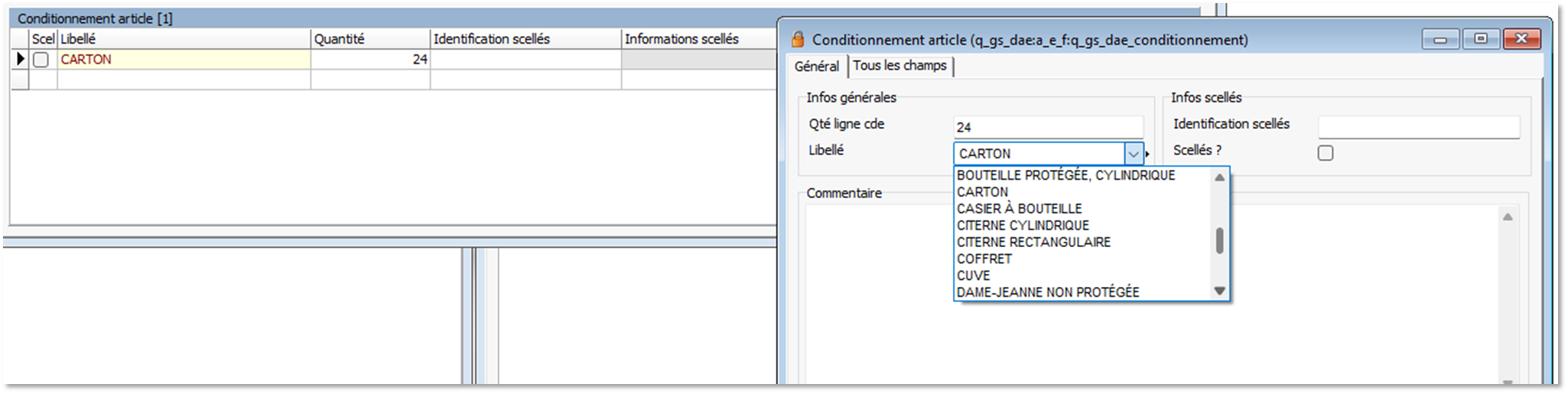Toggle the Scellés ? checkbox
This screenshot has width=1568, height=394.
(1326, 153)
